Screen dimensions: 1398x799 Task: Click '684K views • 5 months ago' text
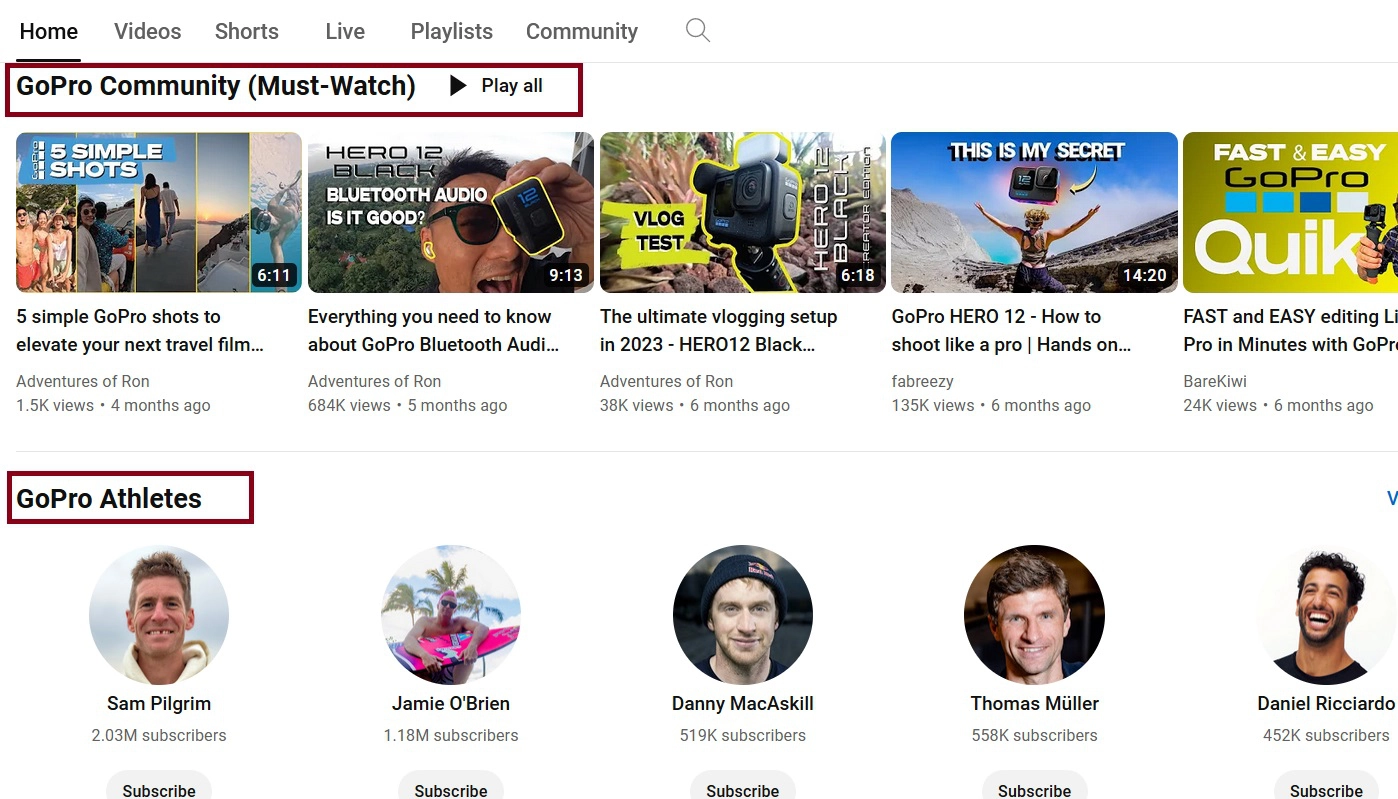pos(408,406)
